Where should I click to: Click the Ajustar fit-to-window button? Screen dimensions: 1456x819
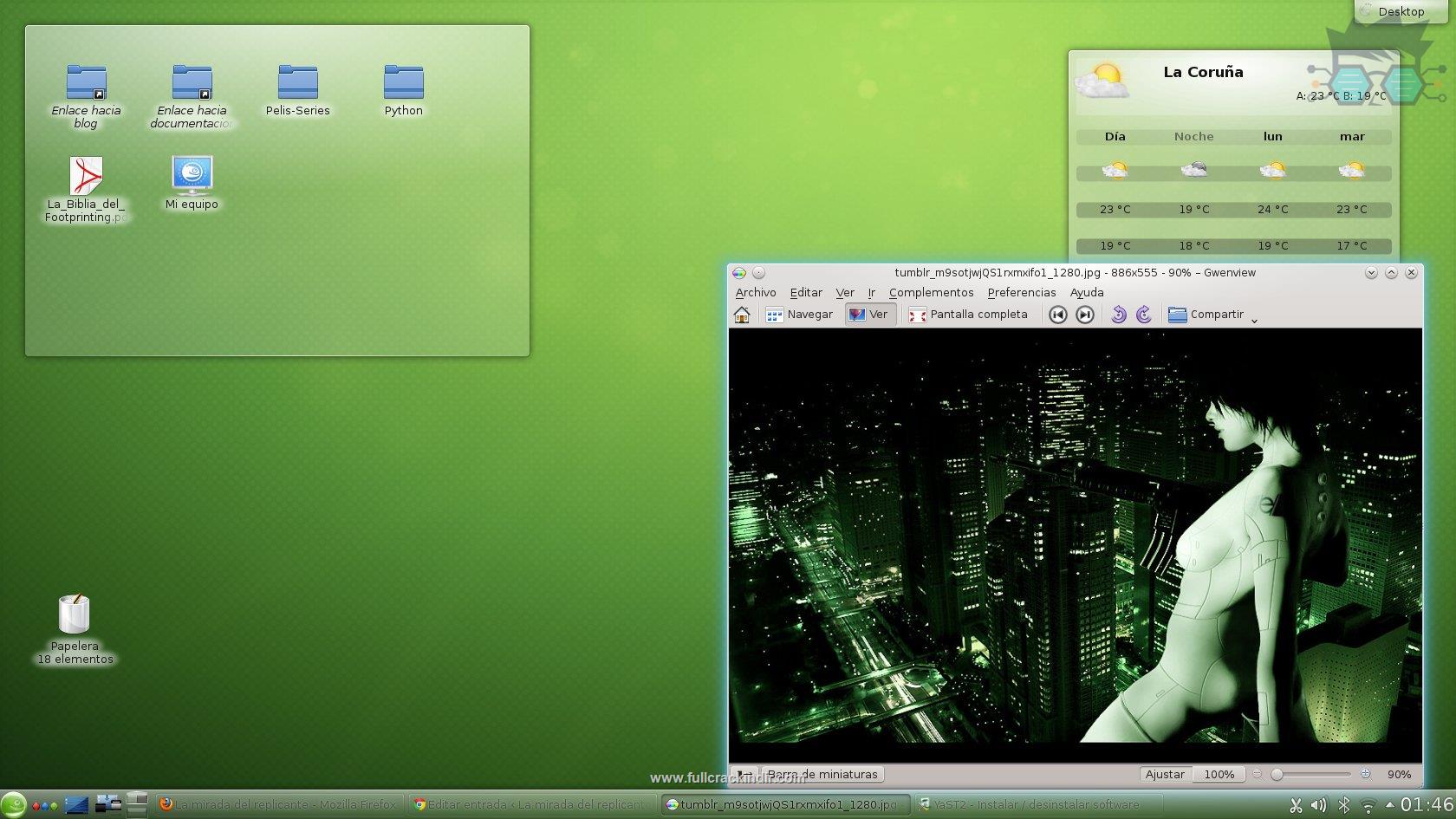[1165, 774]
